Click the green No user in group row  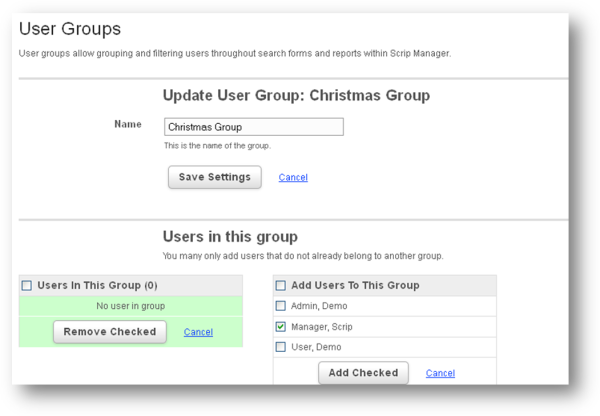point(130,305)
